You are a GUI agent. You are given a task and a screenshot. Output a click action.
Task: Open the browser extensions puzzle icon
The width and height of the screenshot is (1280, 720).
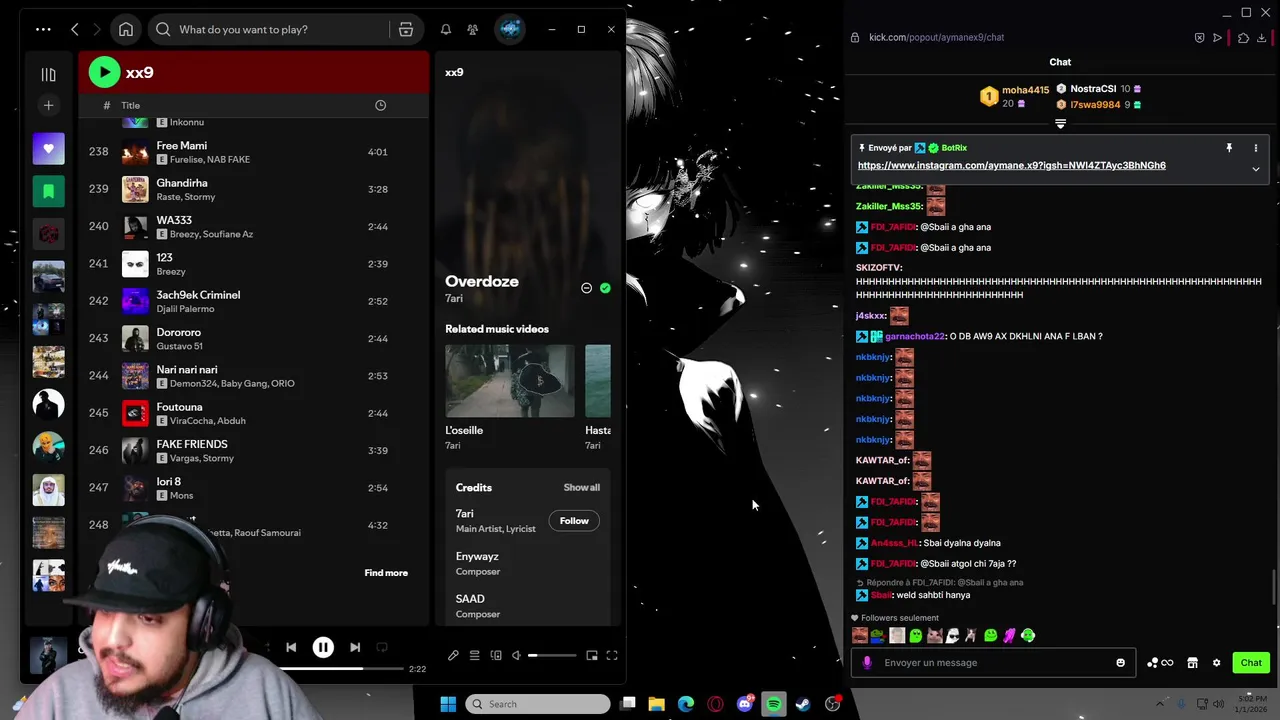tap(1243, 38)
